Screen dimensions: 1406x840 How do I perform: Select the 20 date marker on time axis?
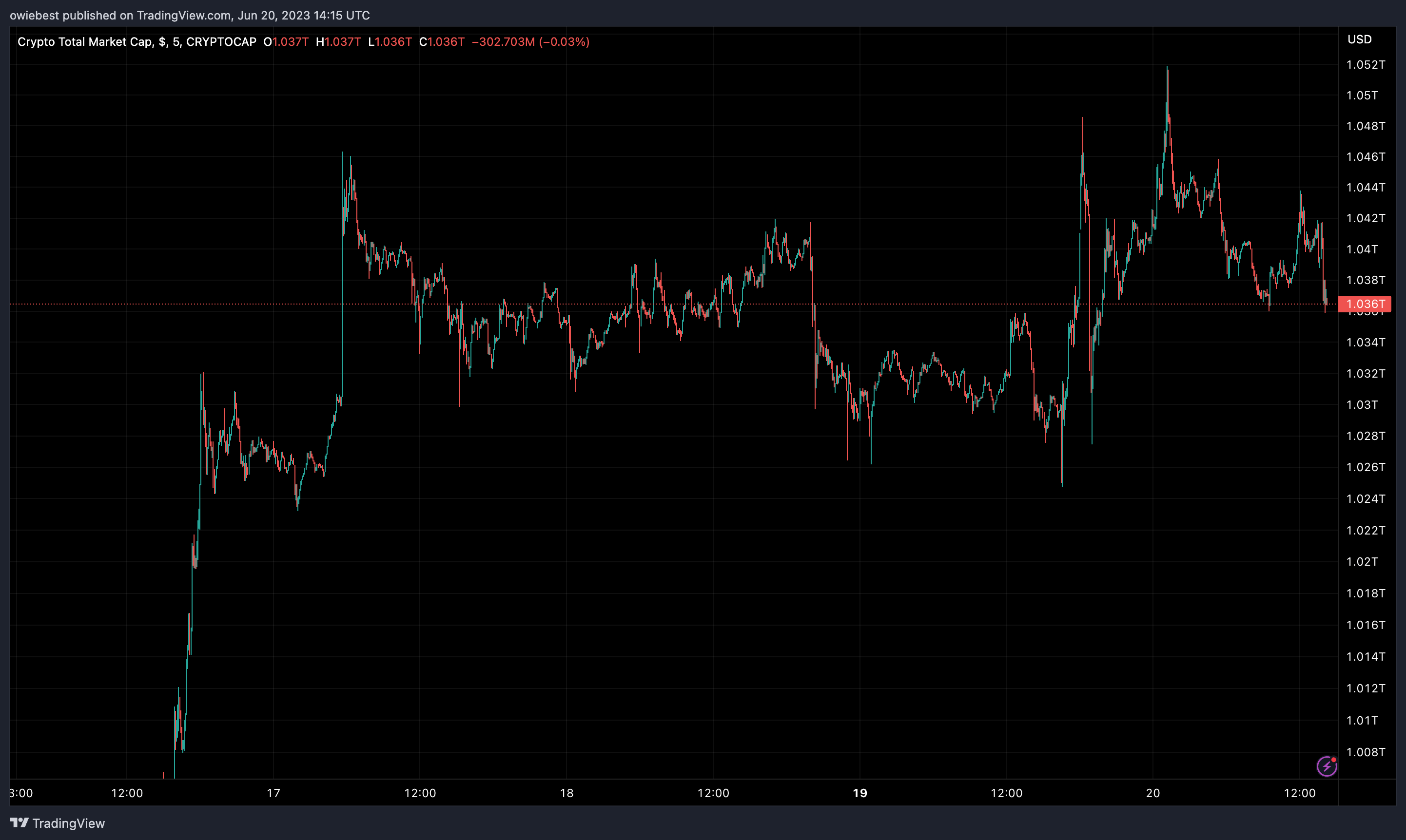1153,793
